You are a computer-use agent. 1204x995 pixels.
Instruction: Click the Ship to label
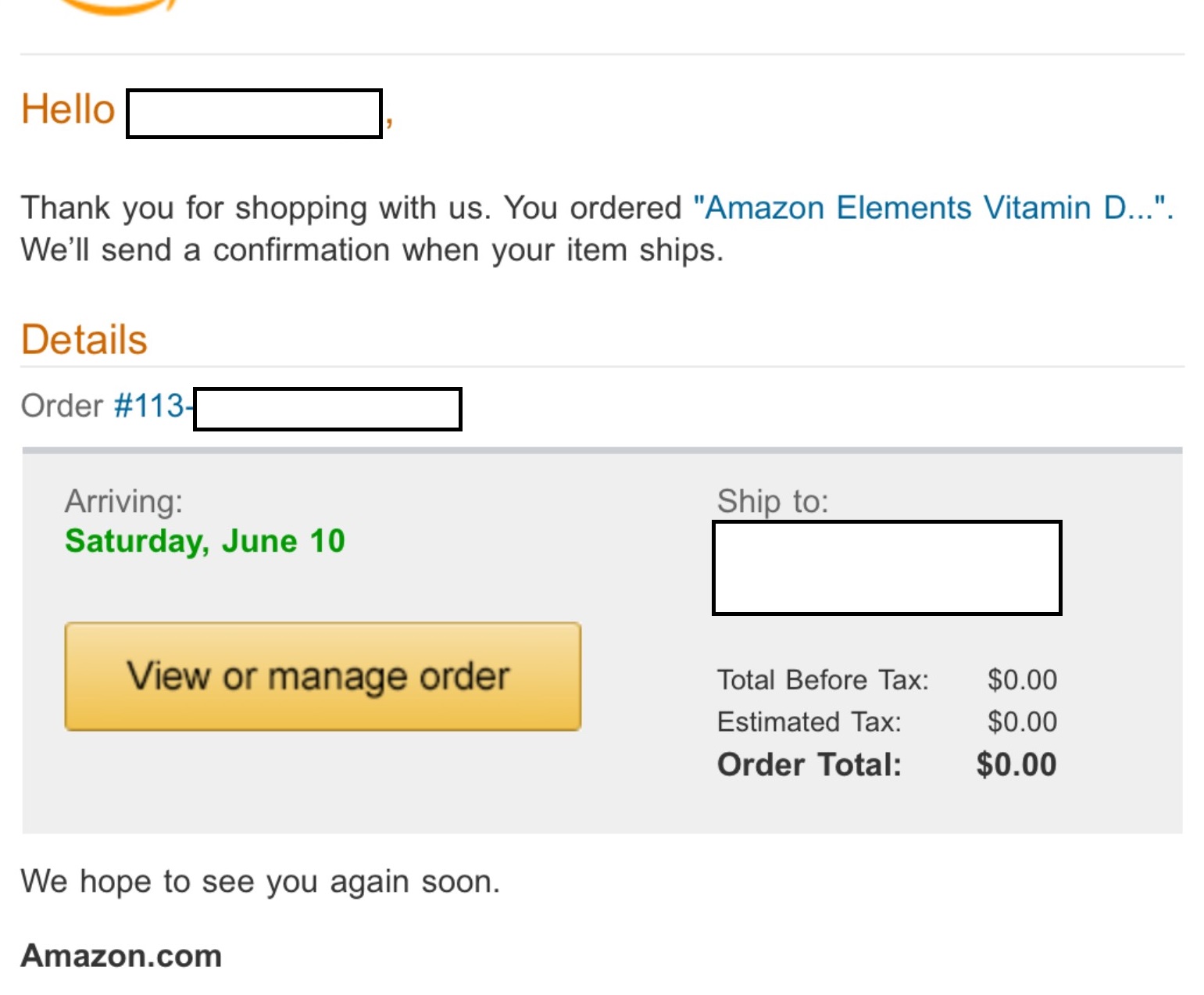point(772,501)
